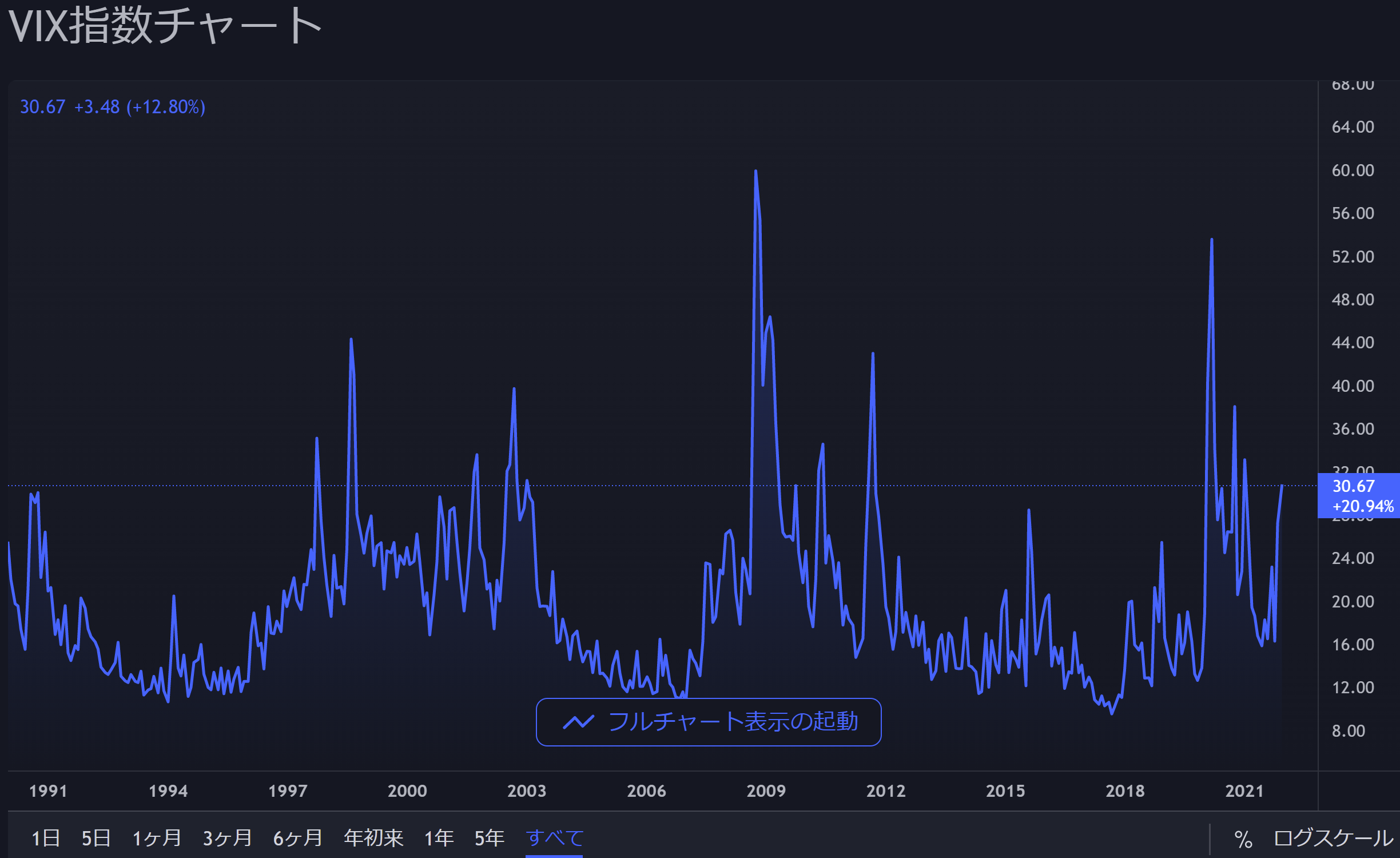
Task: Toggle ログスケール log scale mode
Action: point(1333,838)
